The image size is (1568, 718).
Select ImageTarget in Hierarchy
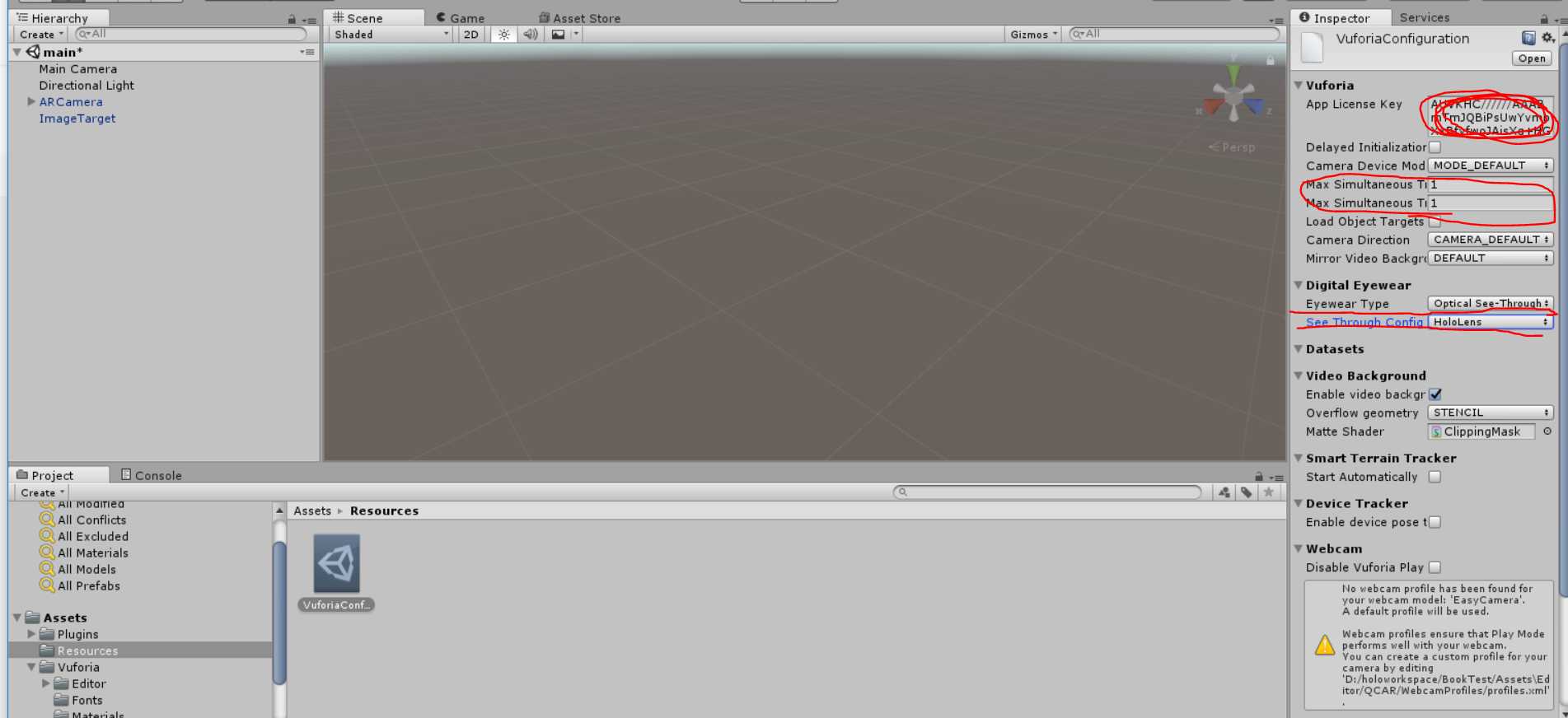(77, 119)
